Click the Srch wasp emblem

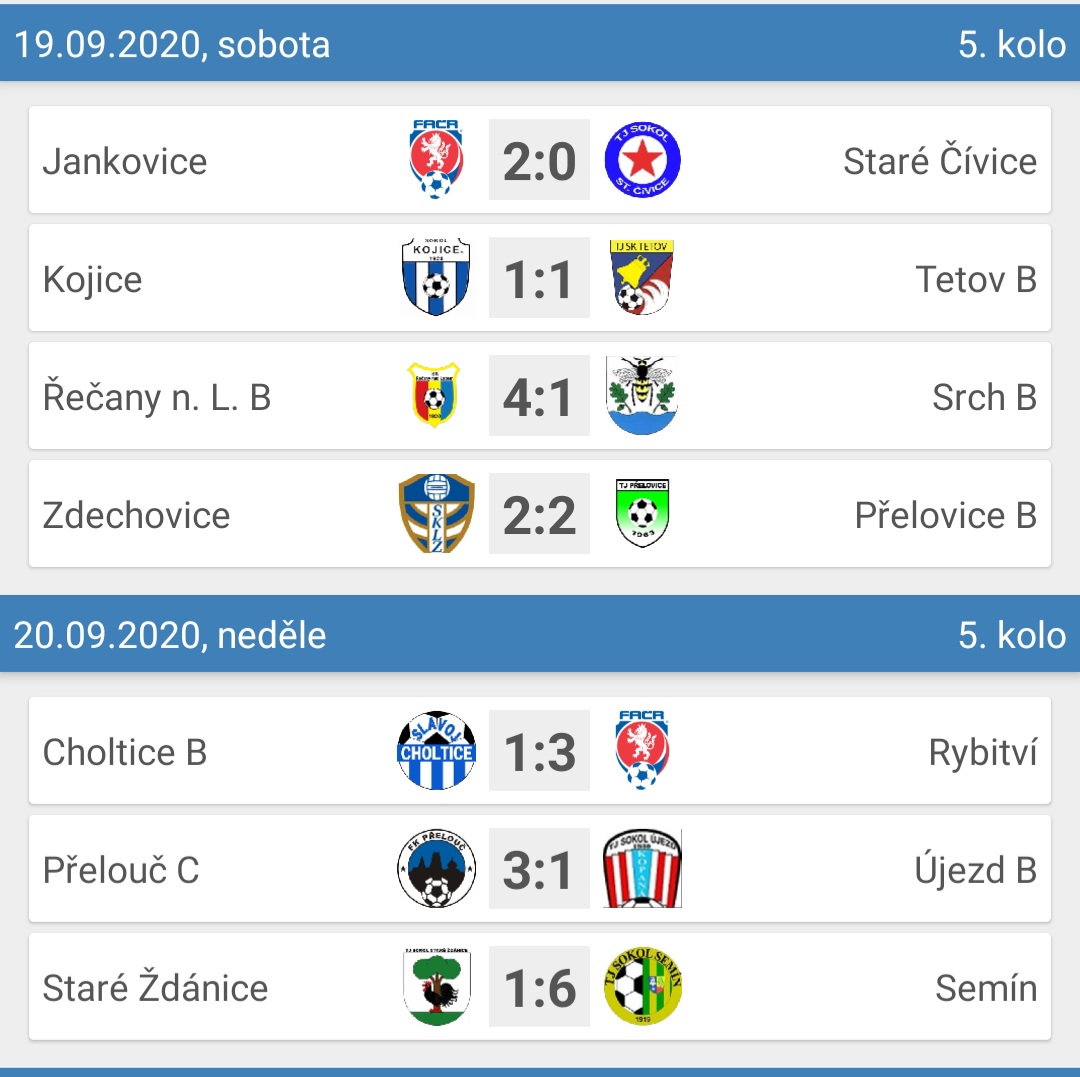pos(642,395)
